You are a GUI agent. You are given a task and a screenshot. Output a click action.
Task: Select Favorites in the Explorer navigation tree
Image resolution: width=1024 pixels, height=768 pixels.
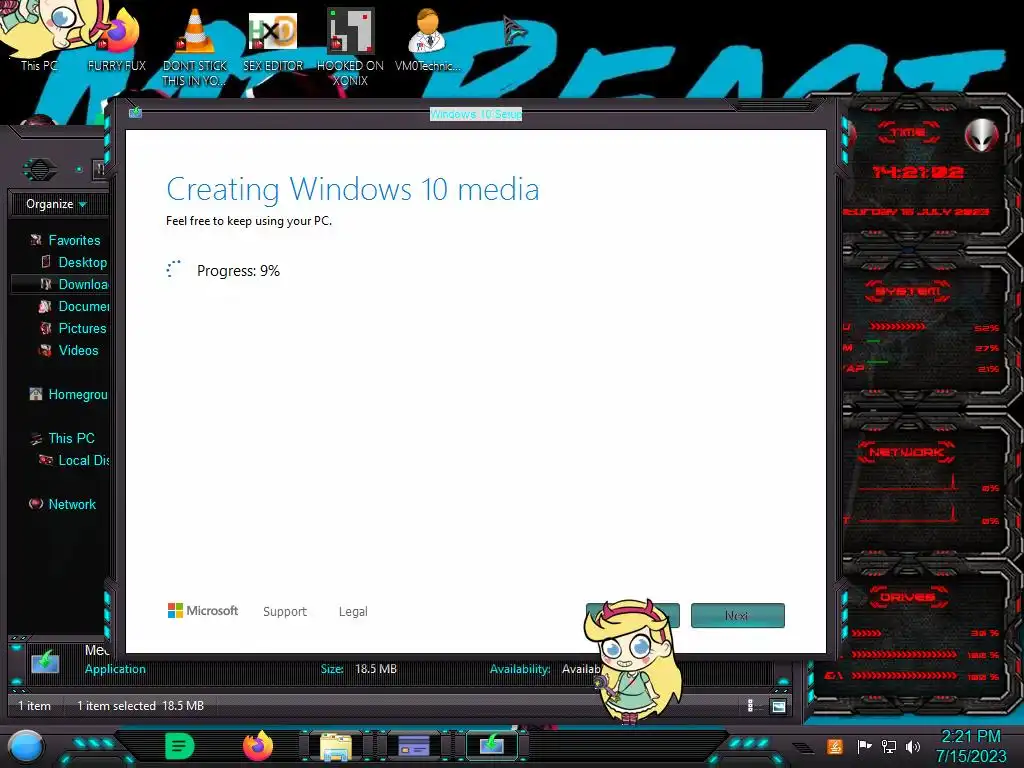(74, 240)
